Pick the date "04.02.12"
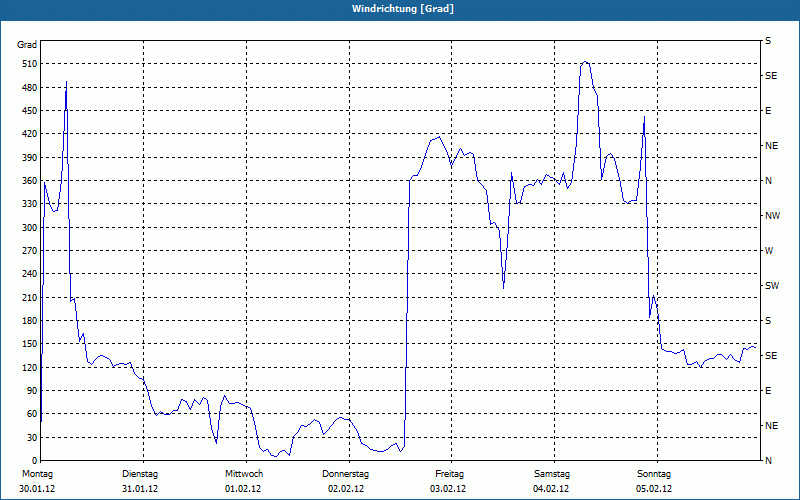The width and height of the screenshot is (800, 500). coord(551,489)
